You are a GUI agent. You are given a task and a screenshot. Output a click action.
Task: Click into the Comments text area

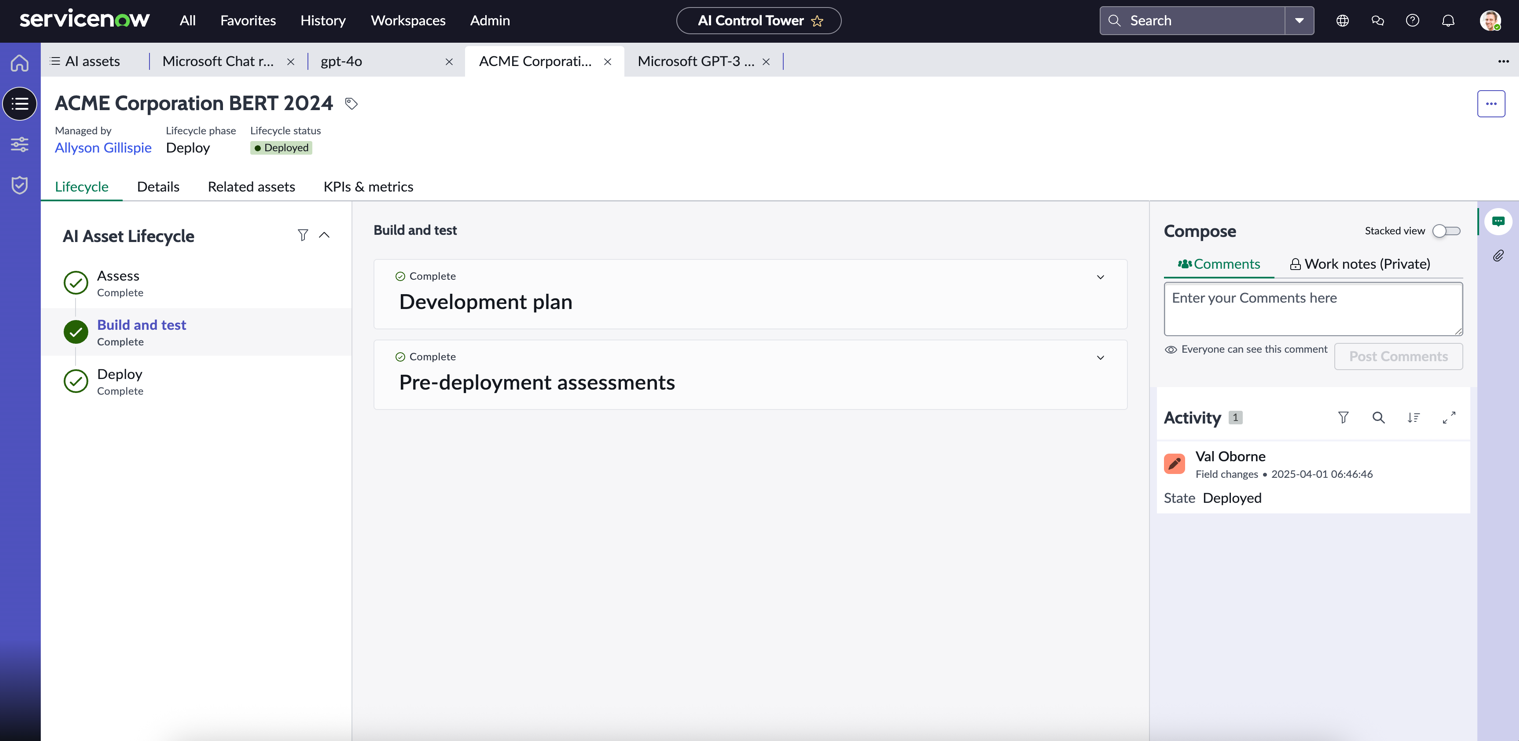click(x=1313, y=309)
